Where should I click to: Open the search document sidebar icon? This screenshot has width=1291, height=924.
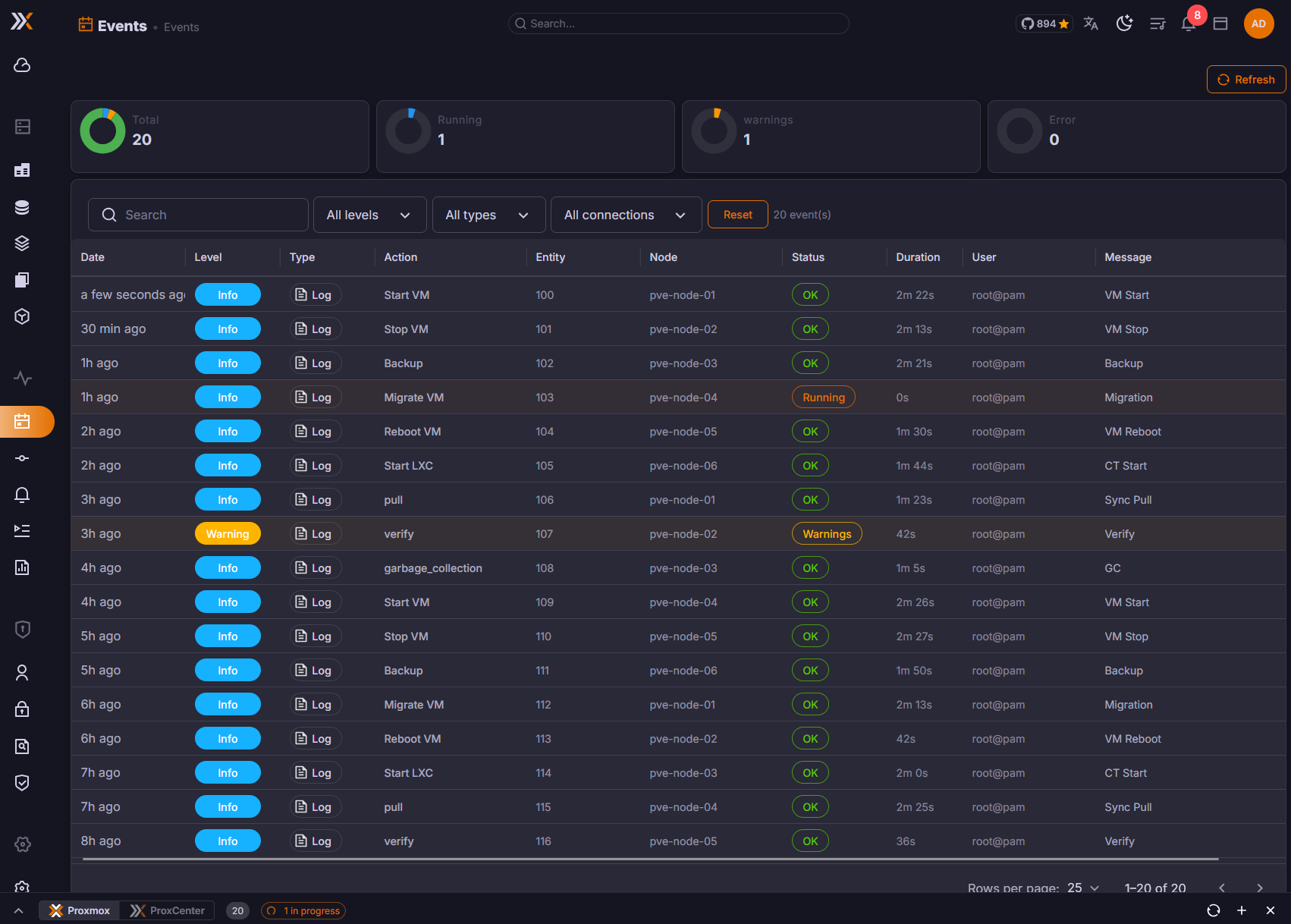tap(22, 746)
